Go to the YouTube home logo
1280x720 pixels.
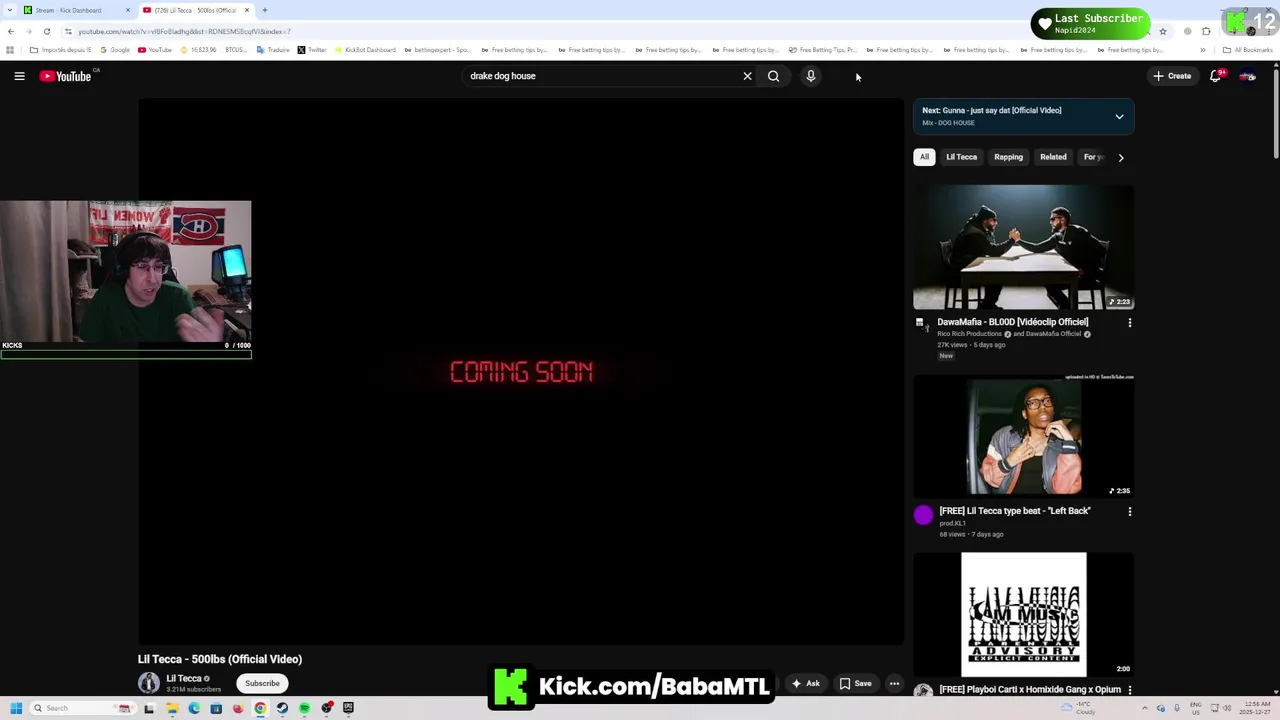[x=65, y=76]
